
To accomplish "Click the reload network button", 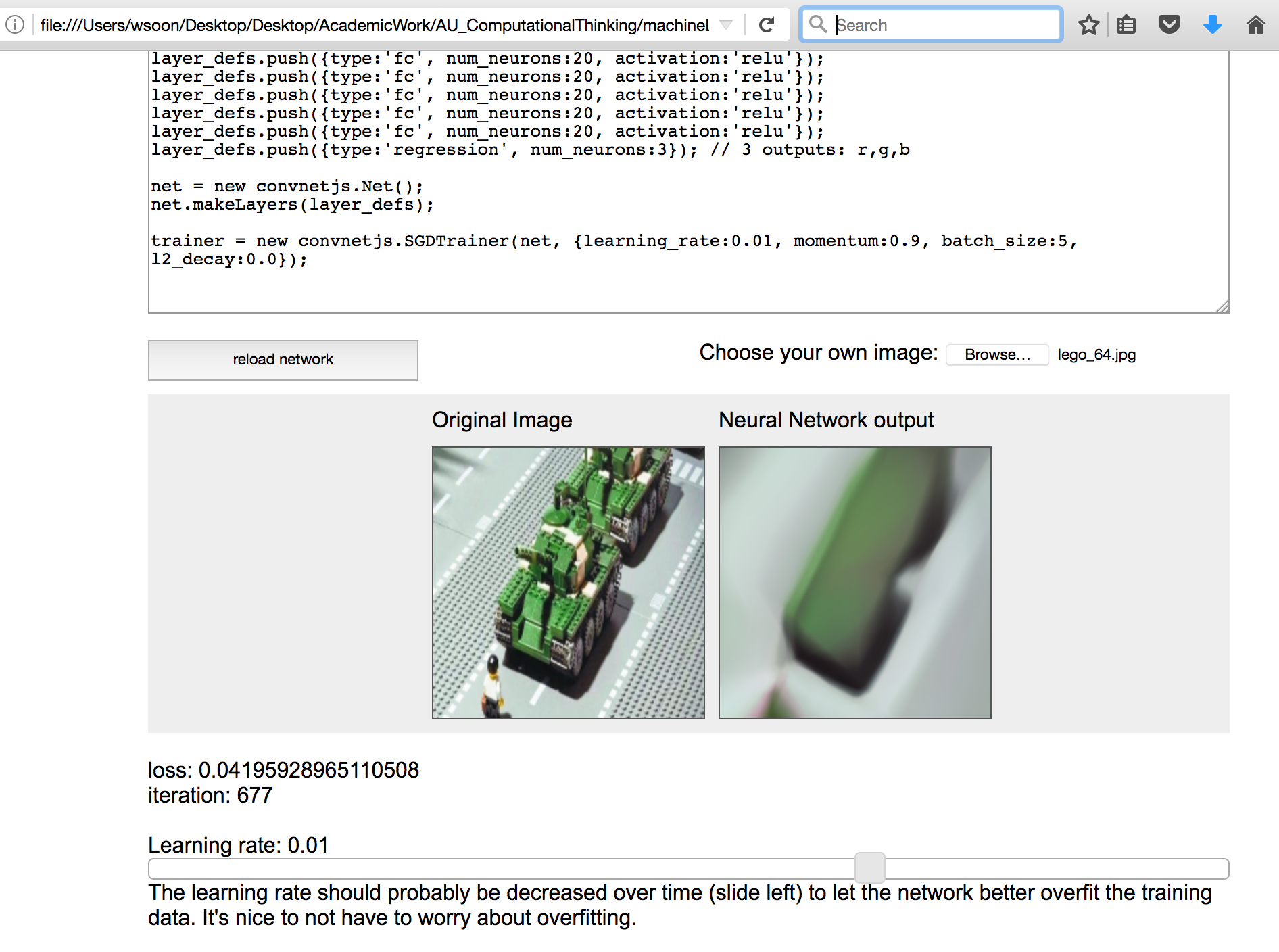I will (283, 360).
